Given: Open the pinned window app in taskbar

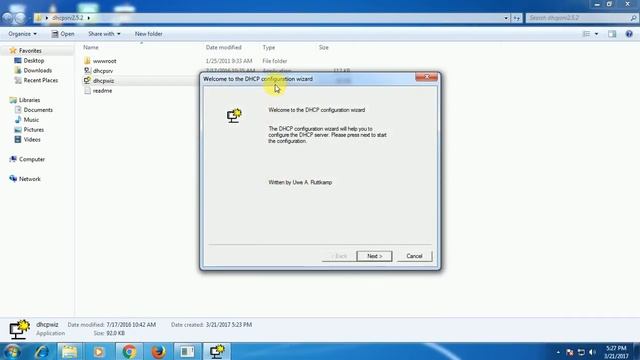Looking at the screenshot, I should [187, 351].
